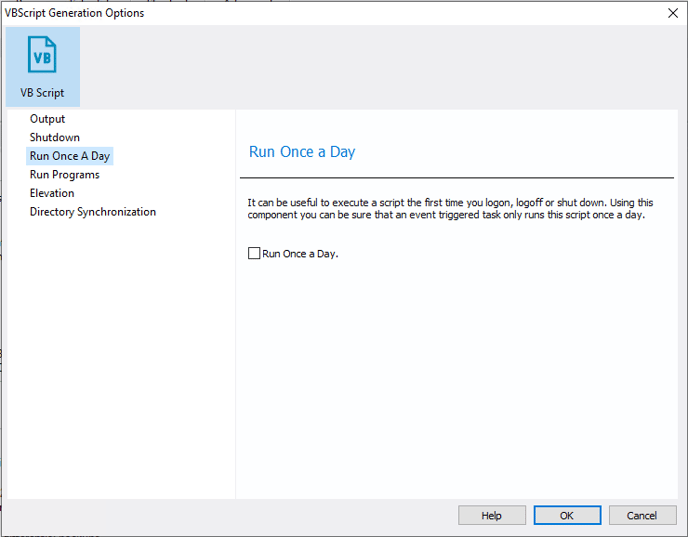Show the Elevation settings page
Viewport: 688px width, 537px height.
(52, 193)
